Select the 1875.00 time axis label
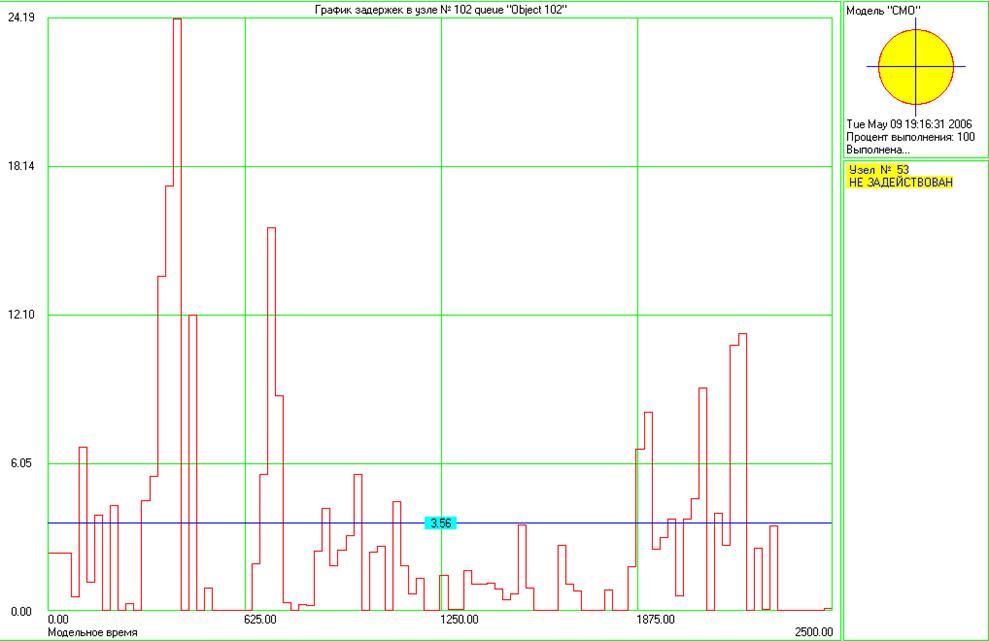Image resolution: width=989 pixels, height=641 pixels. (657, 620)
